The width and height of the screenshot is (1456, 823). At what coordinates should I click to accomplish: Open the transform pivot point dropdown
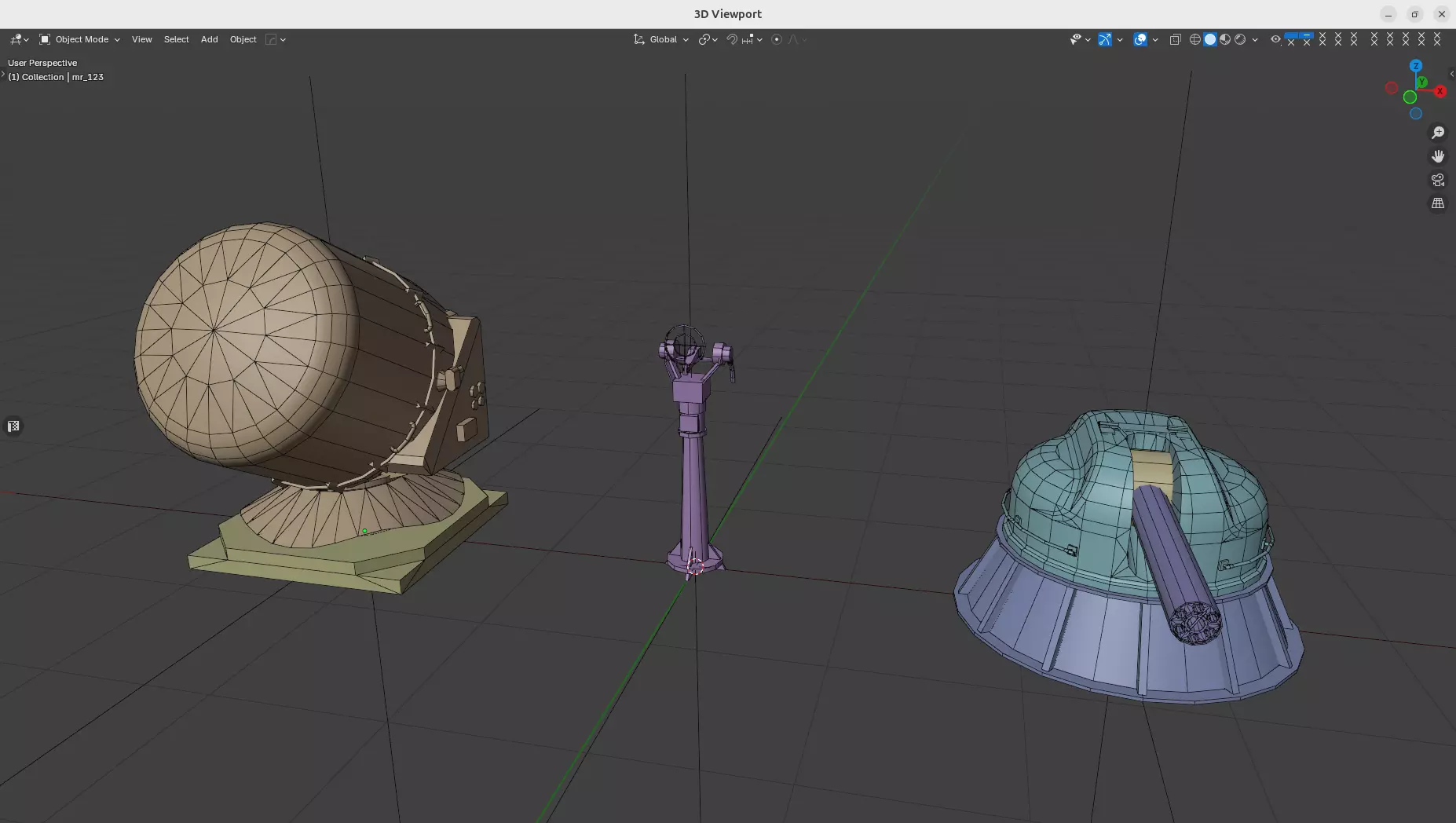point(708,39)
